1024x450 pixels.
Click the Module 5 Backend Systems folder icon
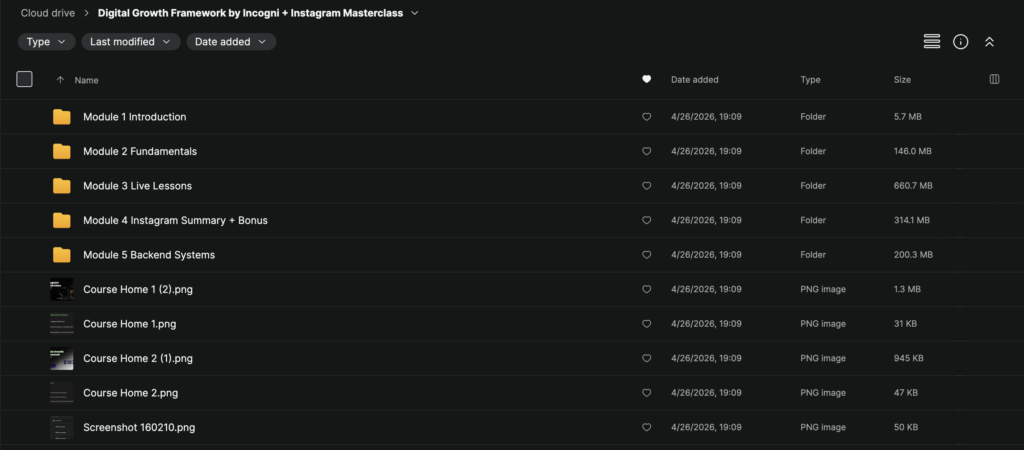click(62, 255)
